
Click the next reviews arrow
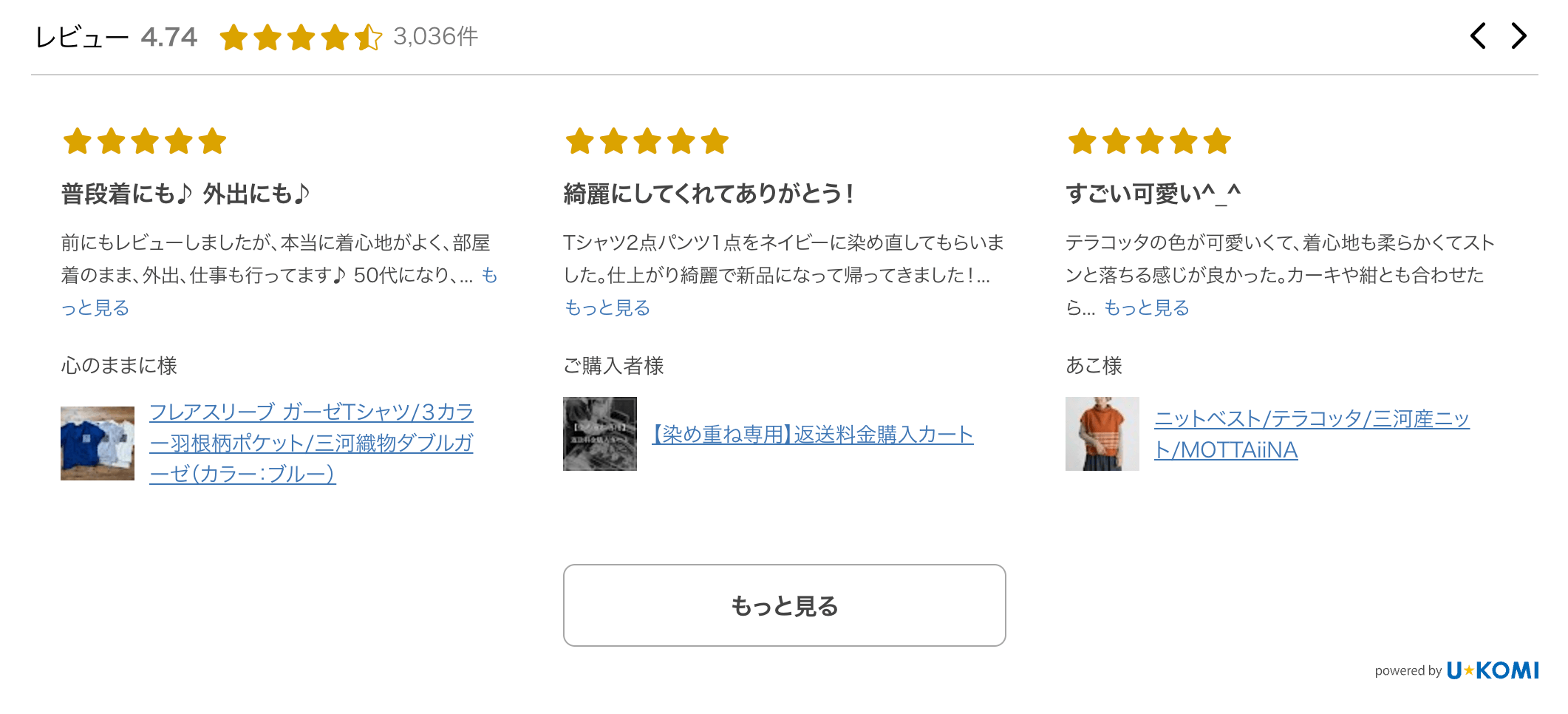(x=1518, y=36)
